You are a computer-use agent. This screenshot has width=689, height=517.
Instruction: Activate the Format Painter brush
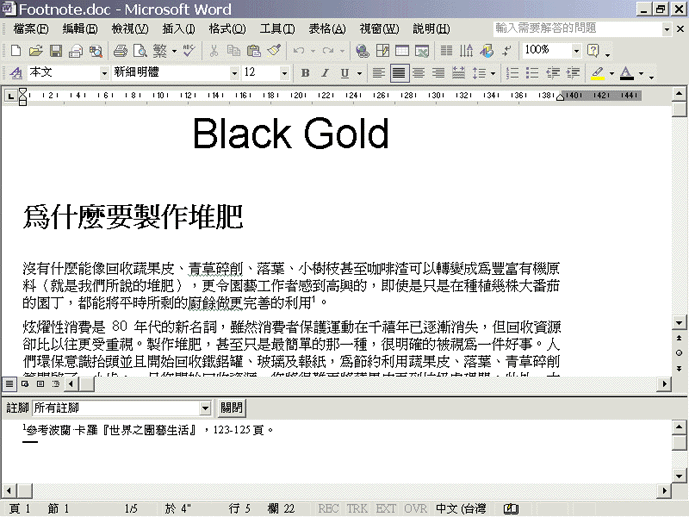point(274,51)
